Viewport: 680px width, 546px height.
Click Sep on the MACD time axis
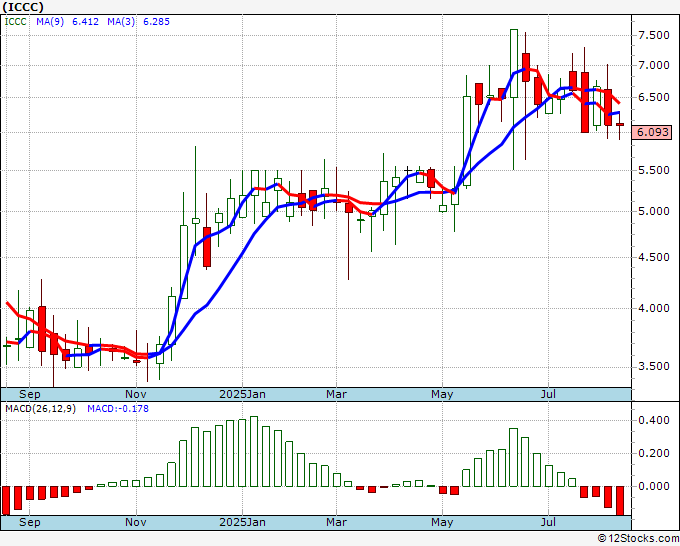pos(29,522)
